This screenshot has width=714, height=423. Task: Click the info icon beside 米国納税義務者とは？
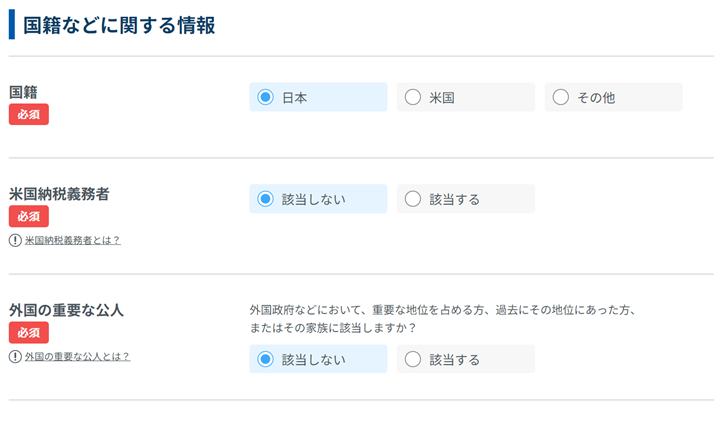tap(15, 240)
